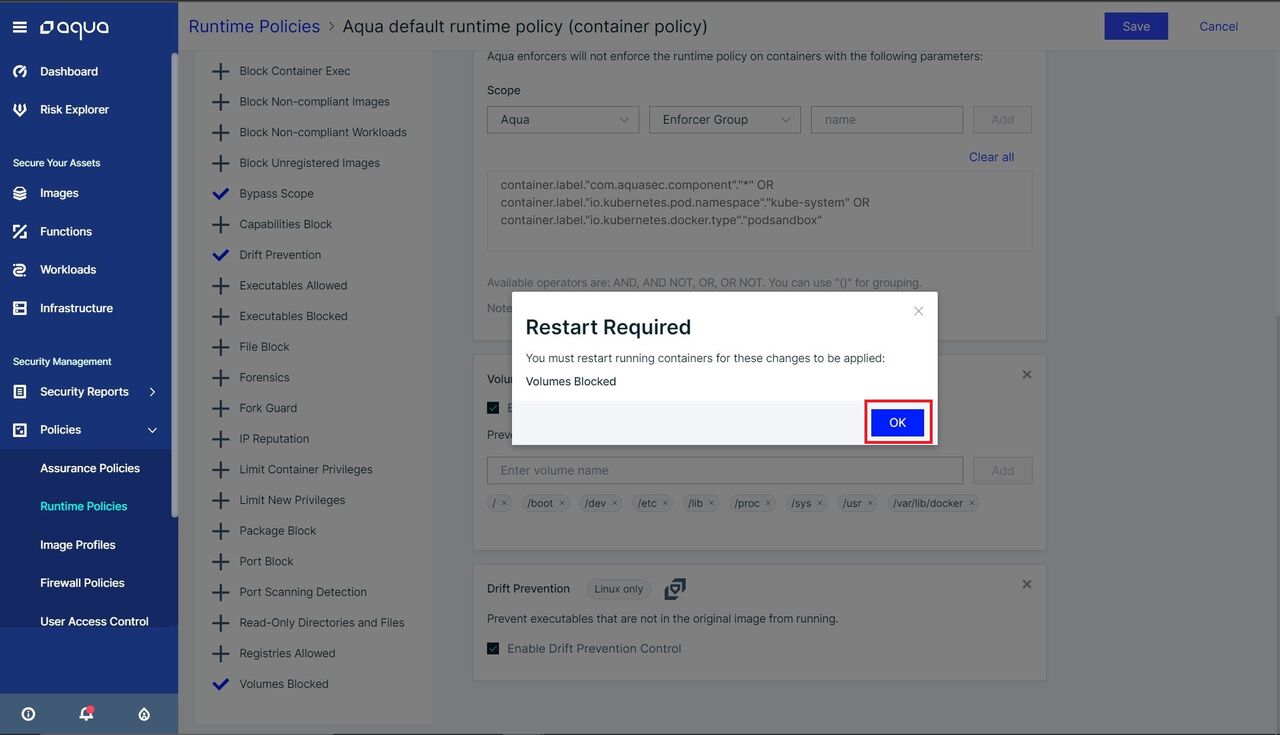Add Read-Only Directories and Files control

221,623
